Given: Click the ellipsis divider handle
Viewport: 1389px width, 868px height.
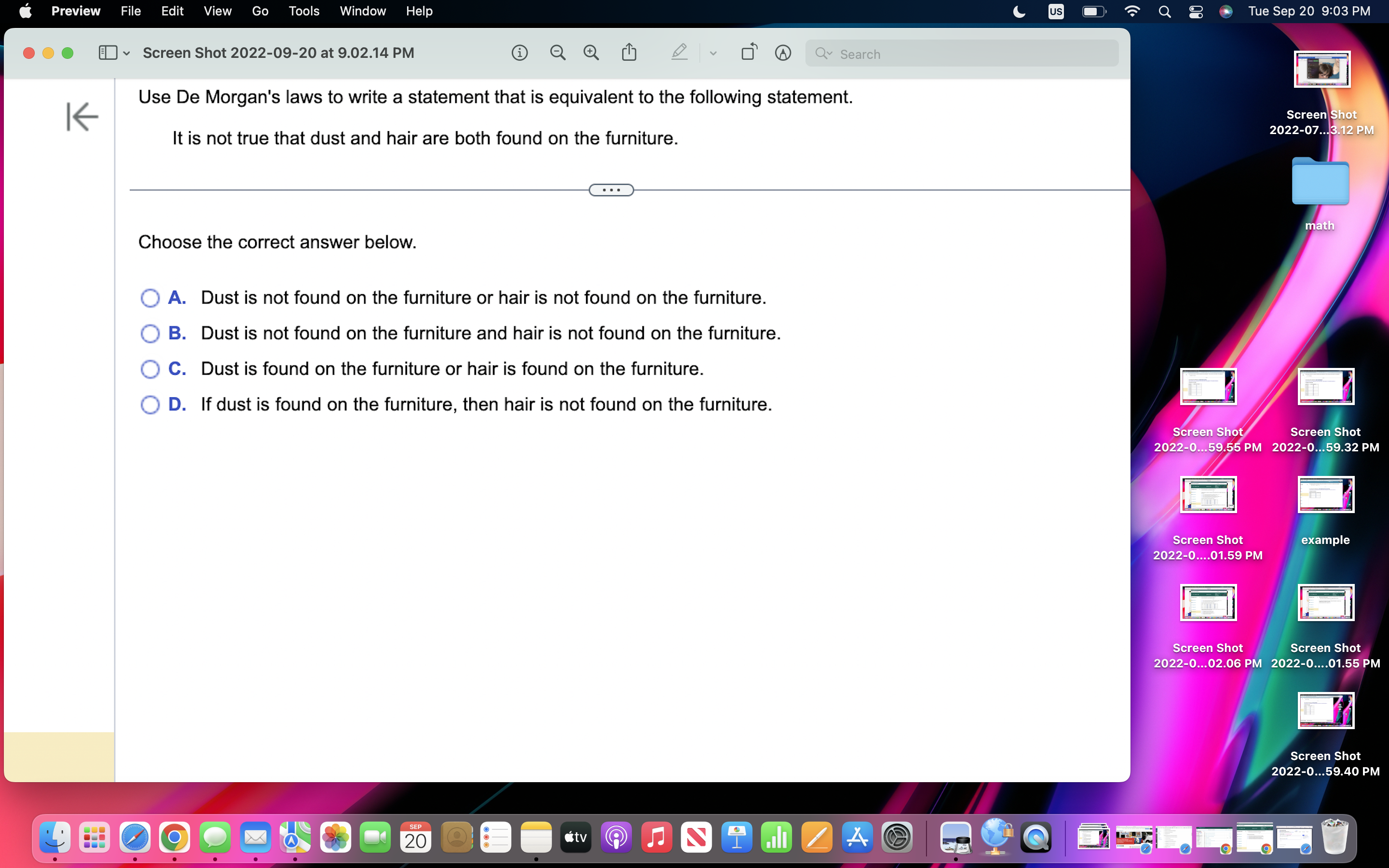Looking at the screenshot, I should (610, 190).
